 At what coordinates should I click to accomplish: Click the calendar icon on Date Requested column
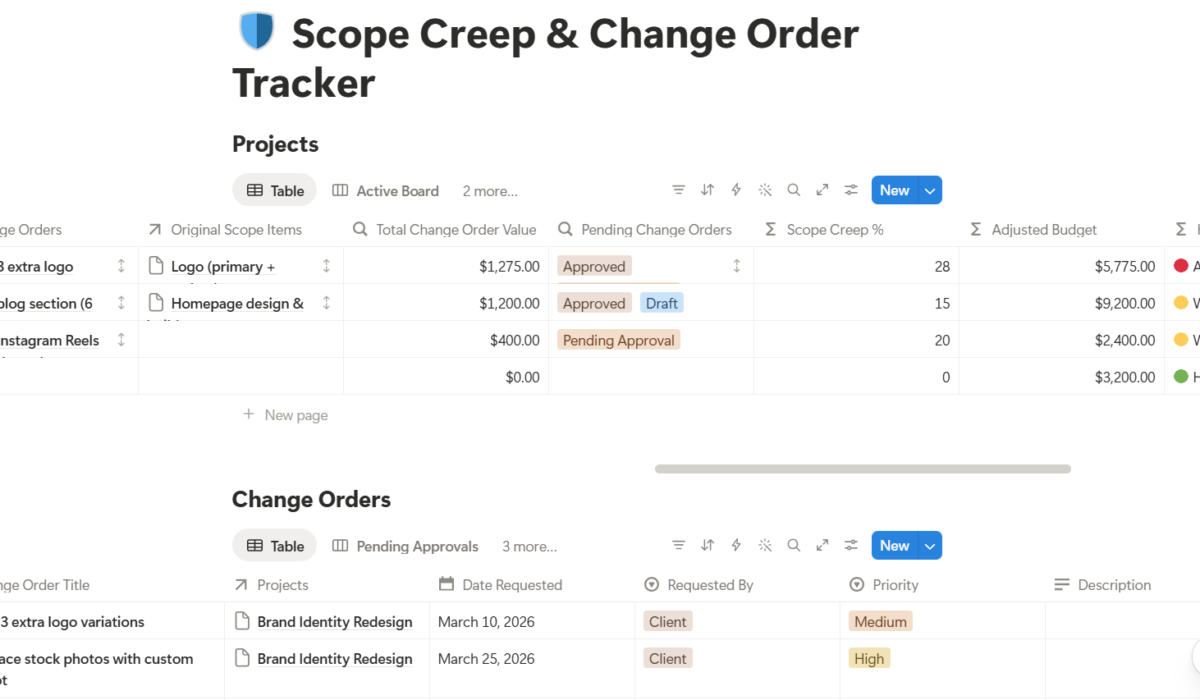446,585
